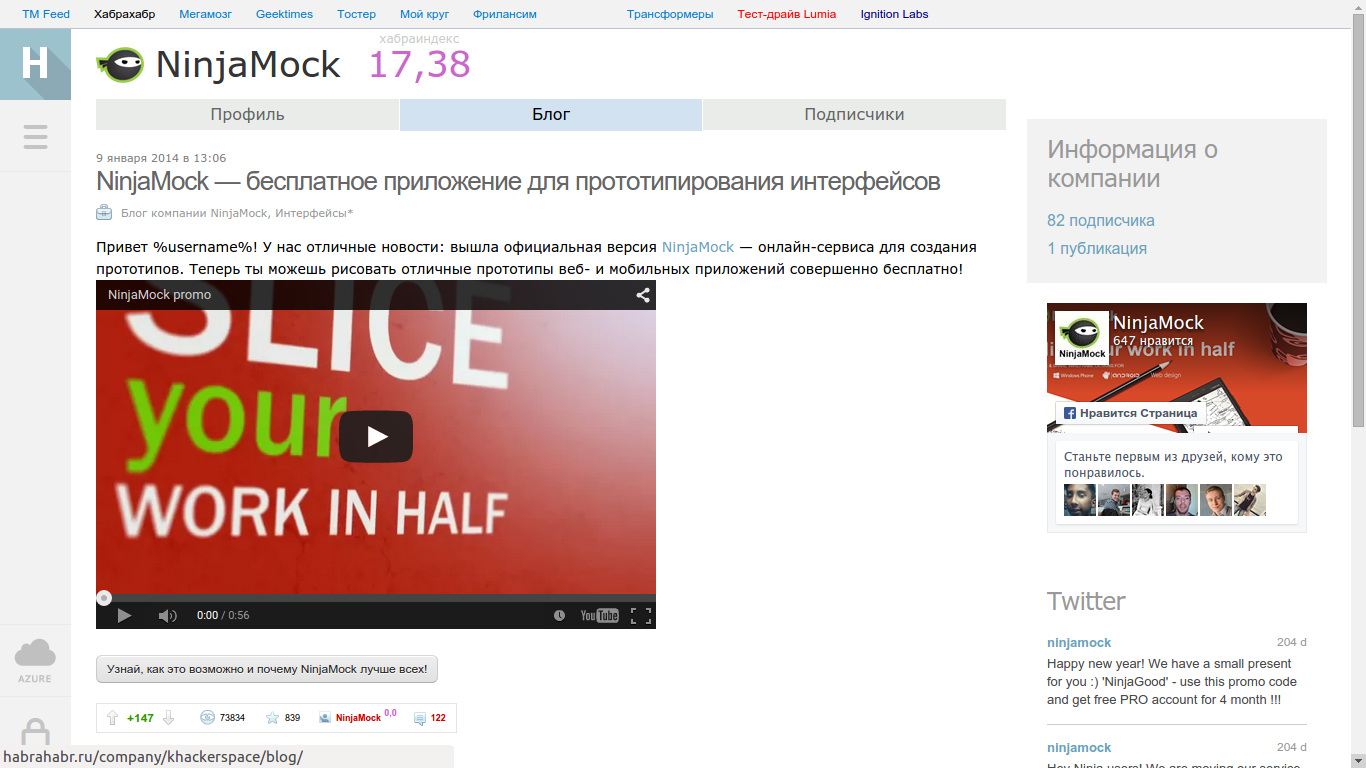Follow the NinjaMock link in the article text
Screen dimensions: 1366x768
pyautogui.click(x=698, y=247)
